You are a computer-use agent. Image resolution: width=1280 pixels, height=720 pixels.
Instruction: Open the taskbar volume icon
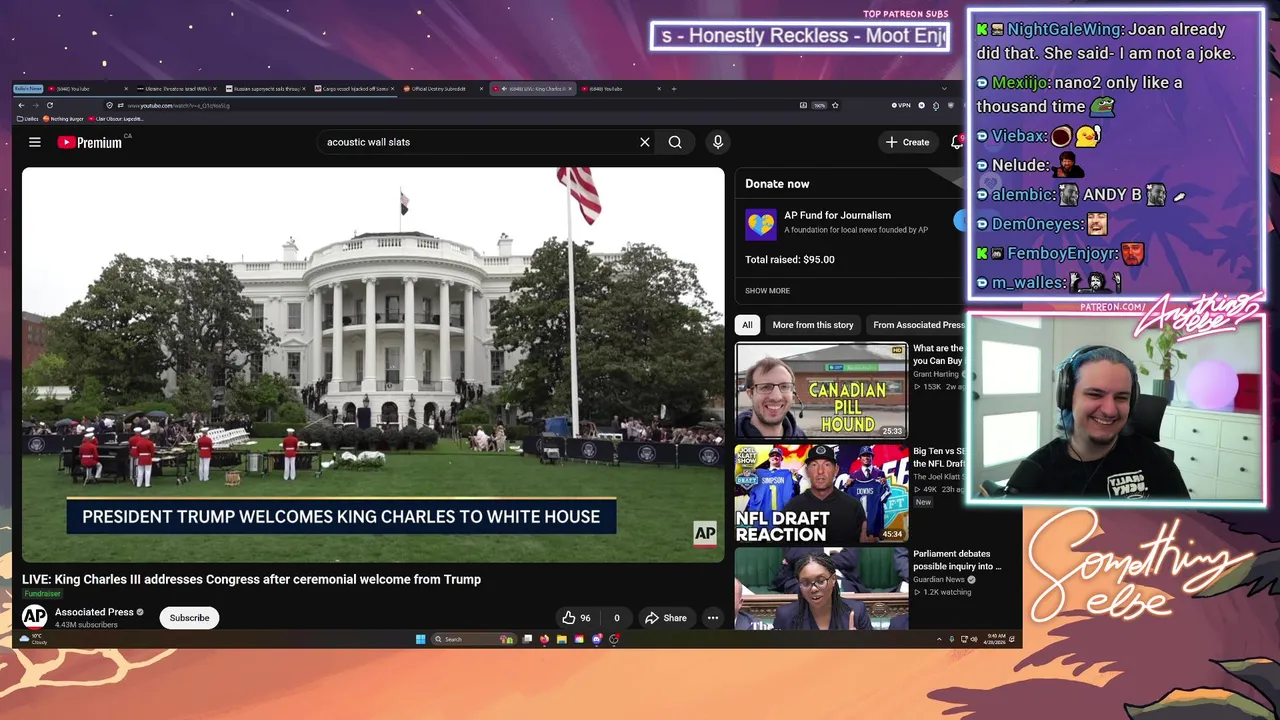point(974,639)
